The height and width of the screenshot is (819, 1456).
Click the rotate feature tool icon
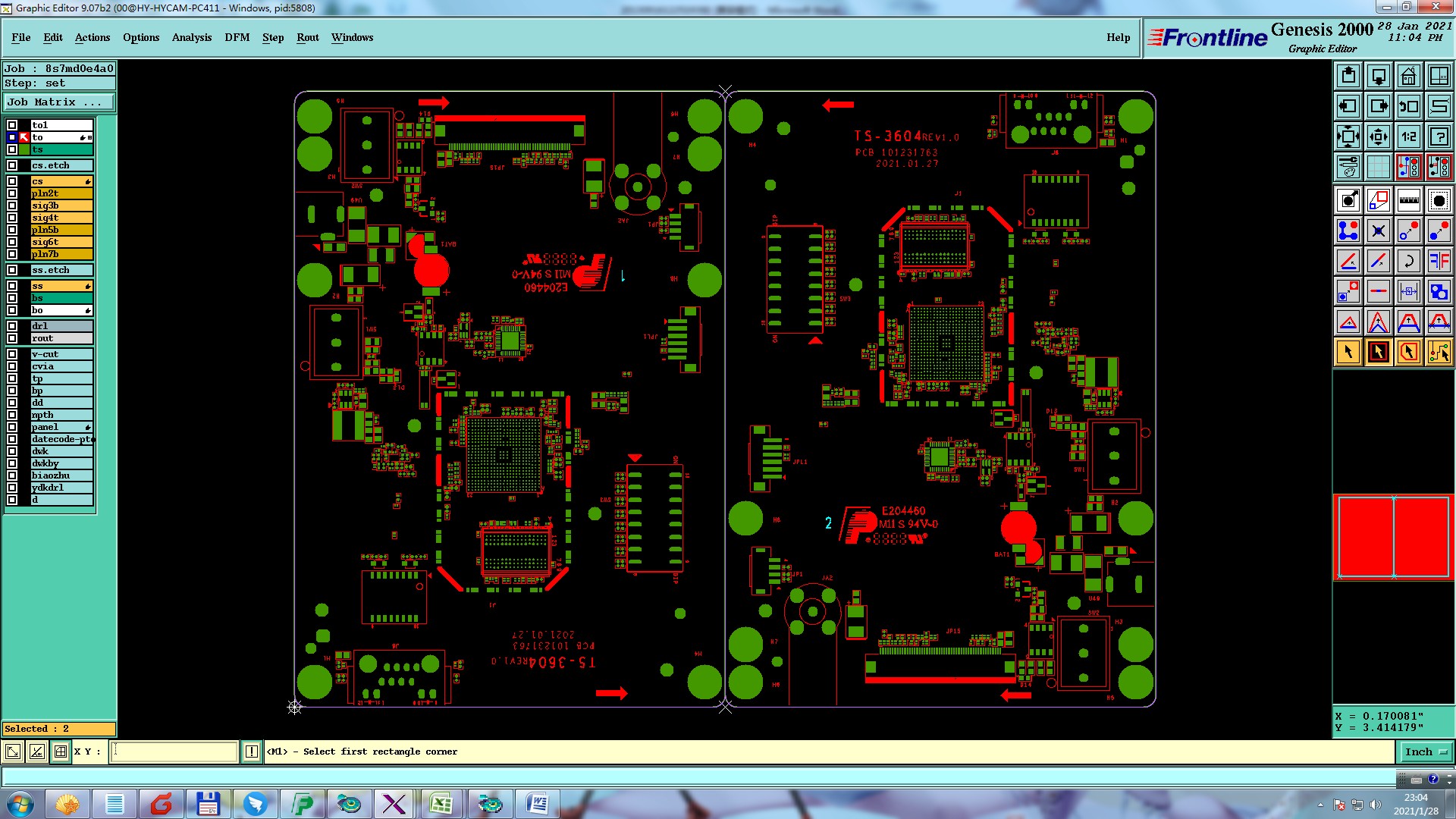click(1408, 261)
